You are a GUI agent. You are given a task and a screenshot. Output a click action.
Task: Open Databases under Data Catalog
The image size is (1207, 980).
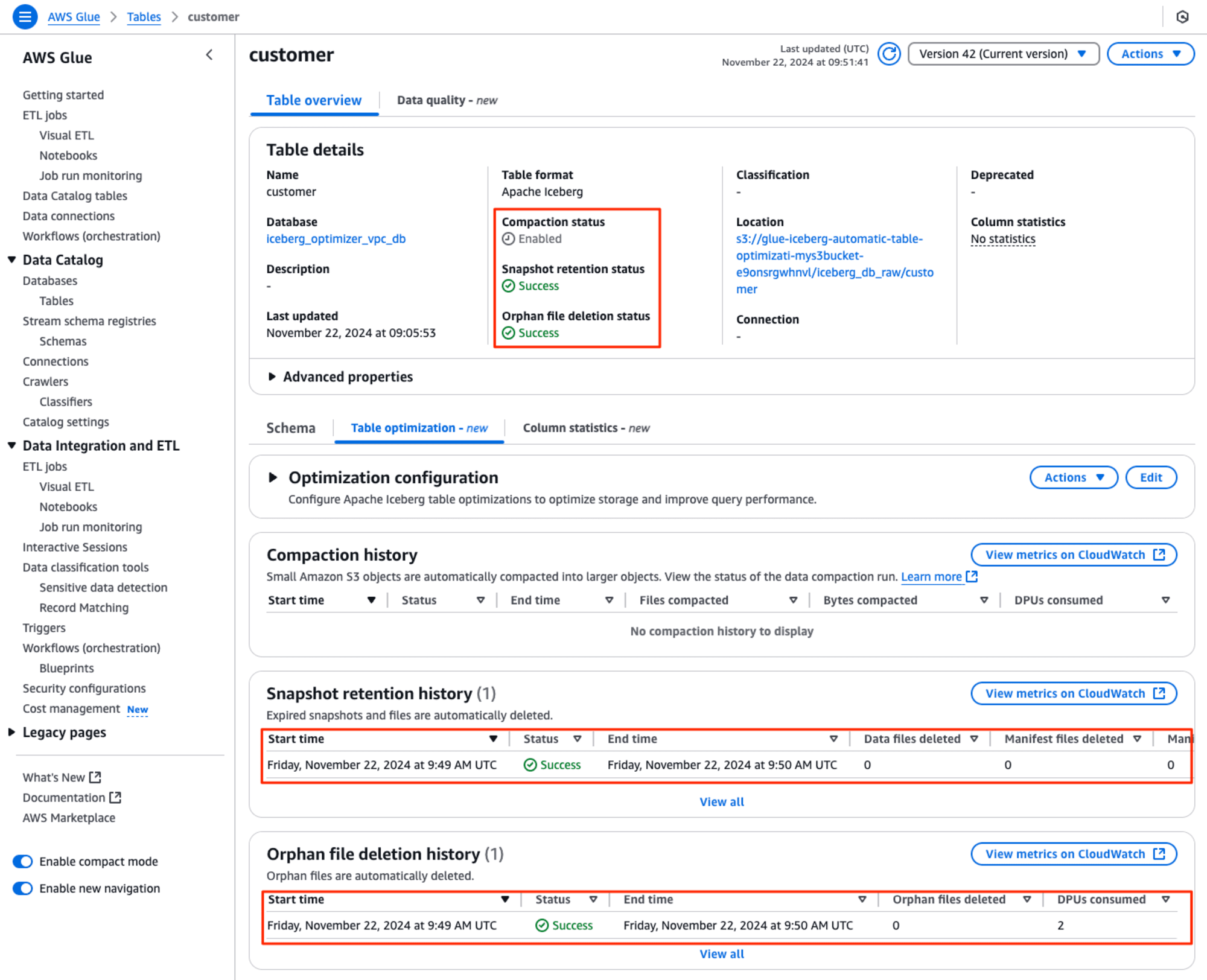[x=50, y=281]
